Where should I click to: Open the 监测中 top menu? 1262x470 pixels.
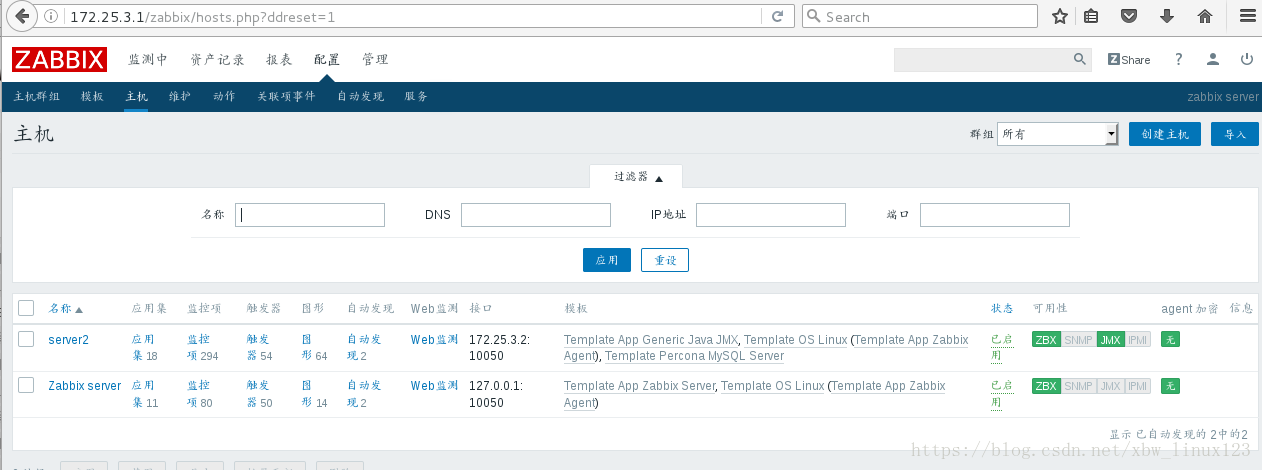click(148, 60)
